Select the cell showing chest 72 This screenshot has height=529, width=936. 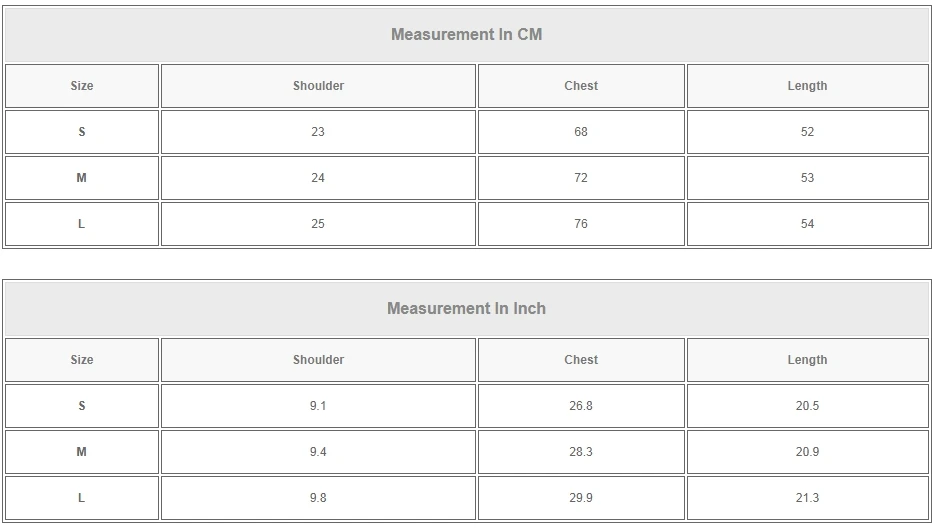(581, 178)
